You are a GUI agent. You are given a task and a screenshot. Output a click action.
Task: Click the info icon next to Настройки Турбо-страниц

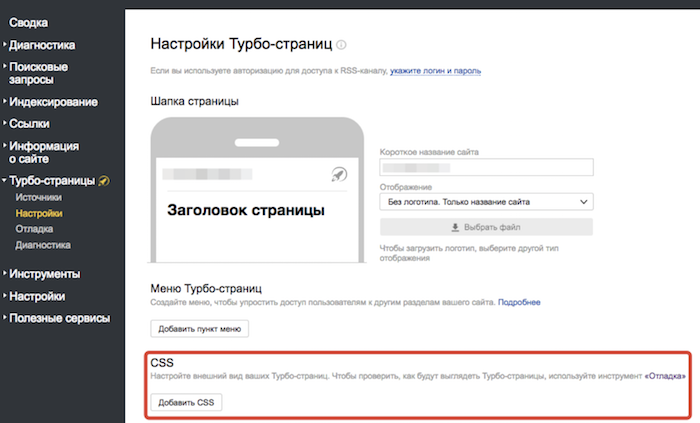[x=341, y=45]
